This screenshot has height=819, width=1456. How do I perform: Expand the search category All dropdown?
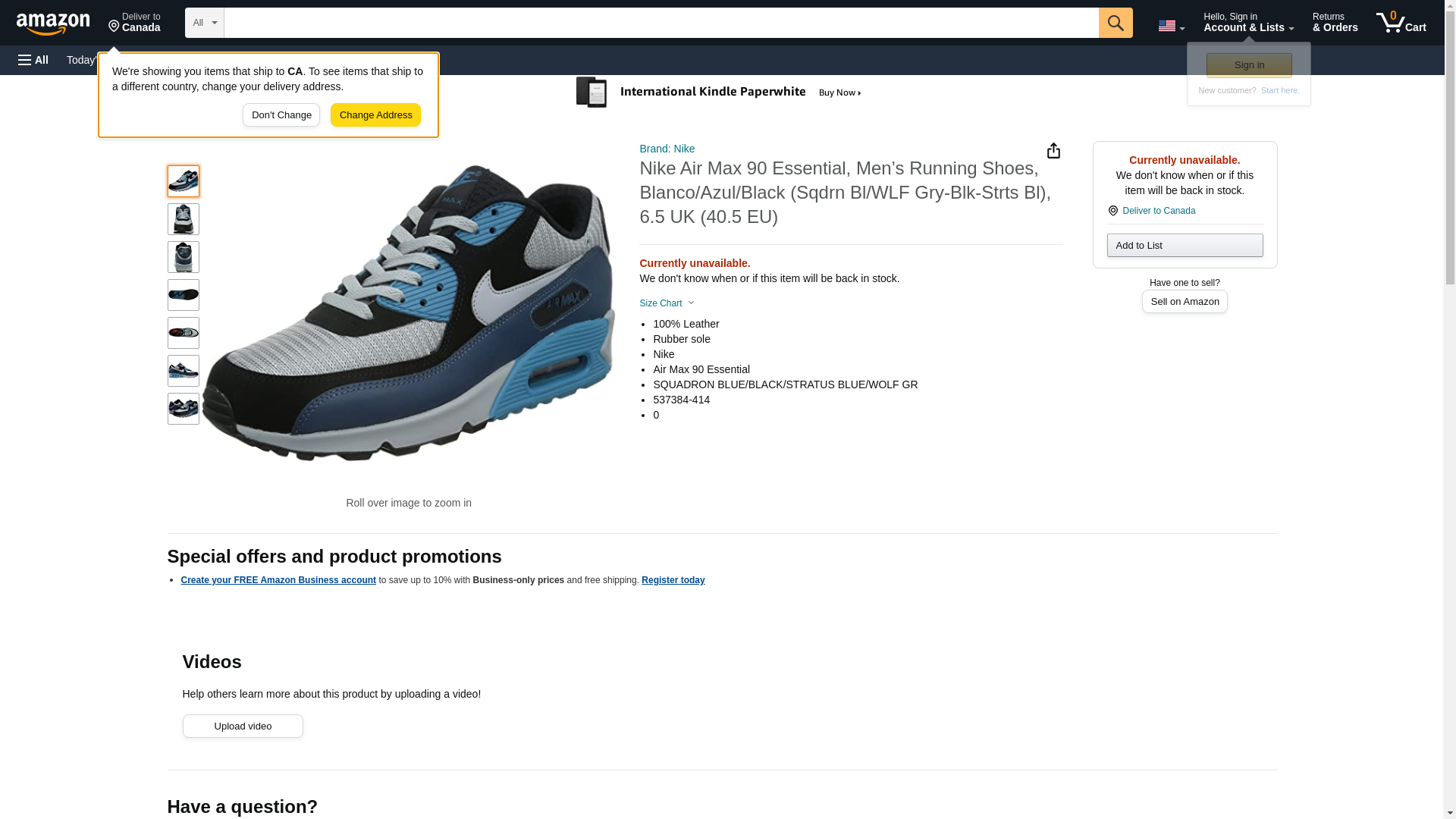(x=205, y=23)
